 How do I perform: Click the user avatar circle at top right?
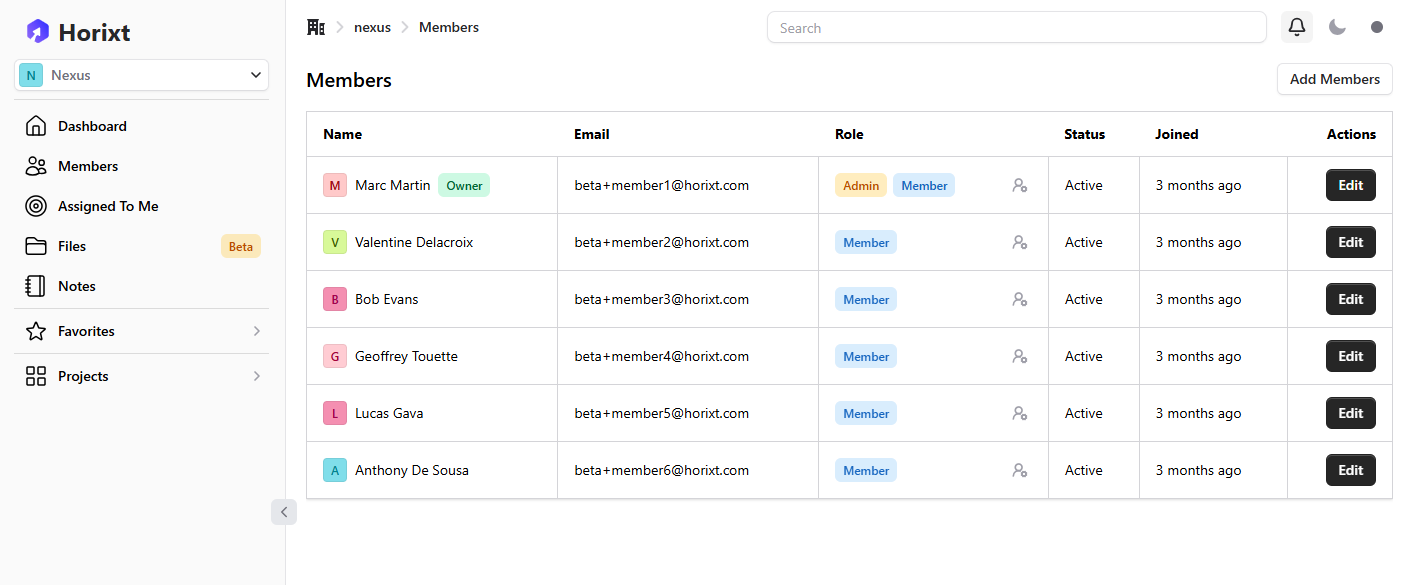point(1377,27)
